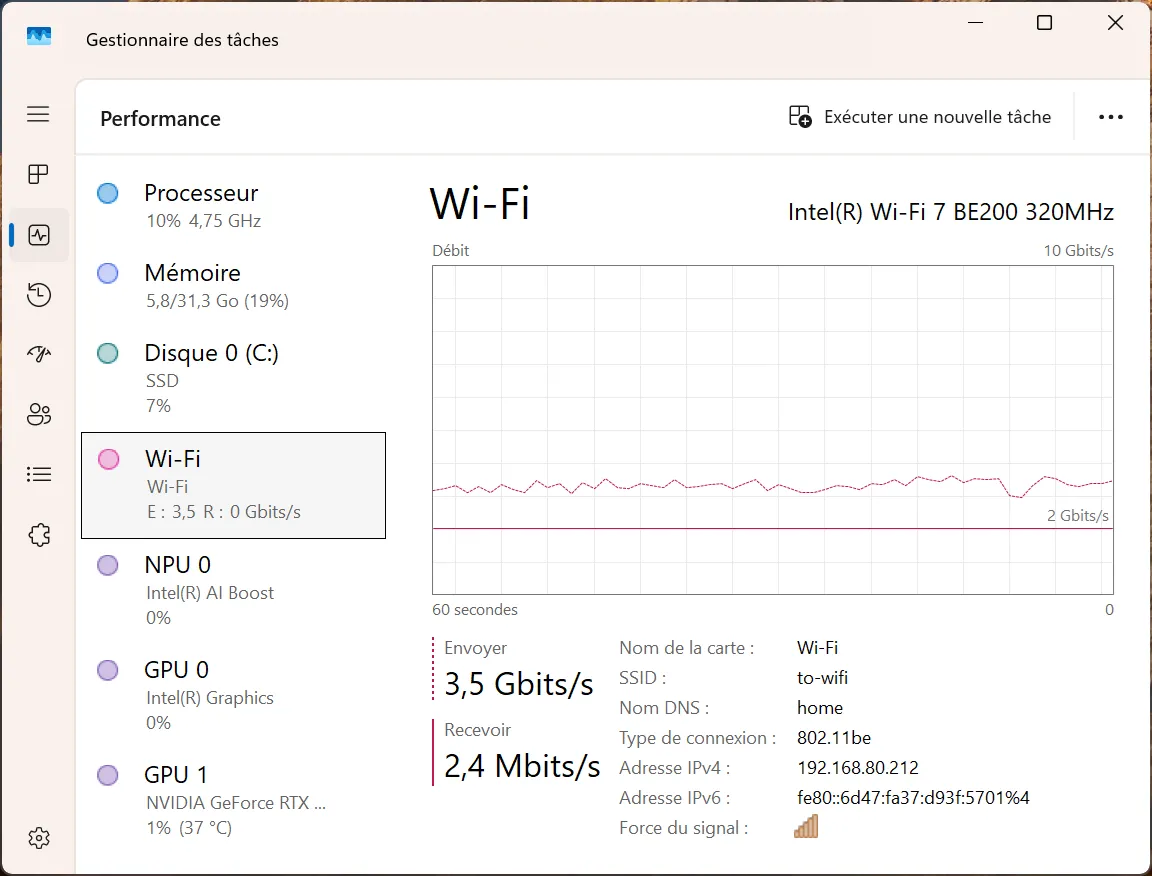Click the connection type value 802.11be
This screenshot has height=876, width=1152.
(x=834, y=738)
